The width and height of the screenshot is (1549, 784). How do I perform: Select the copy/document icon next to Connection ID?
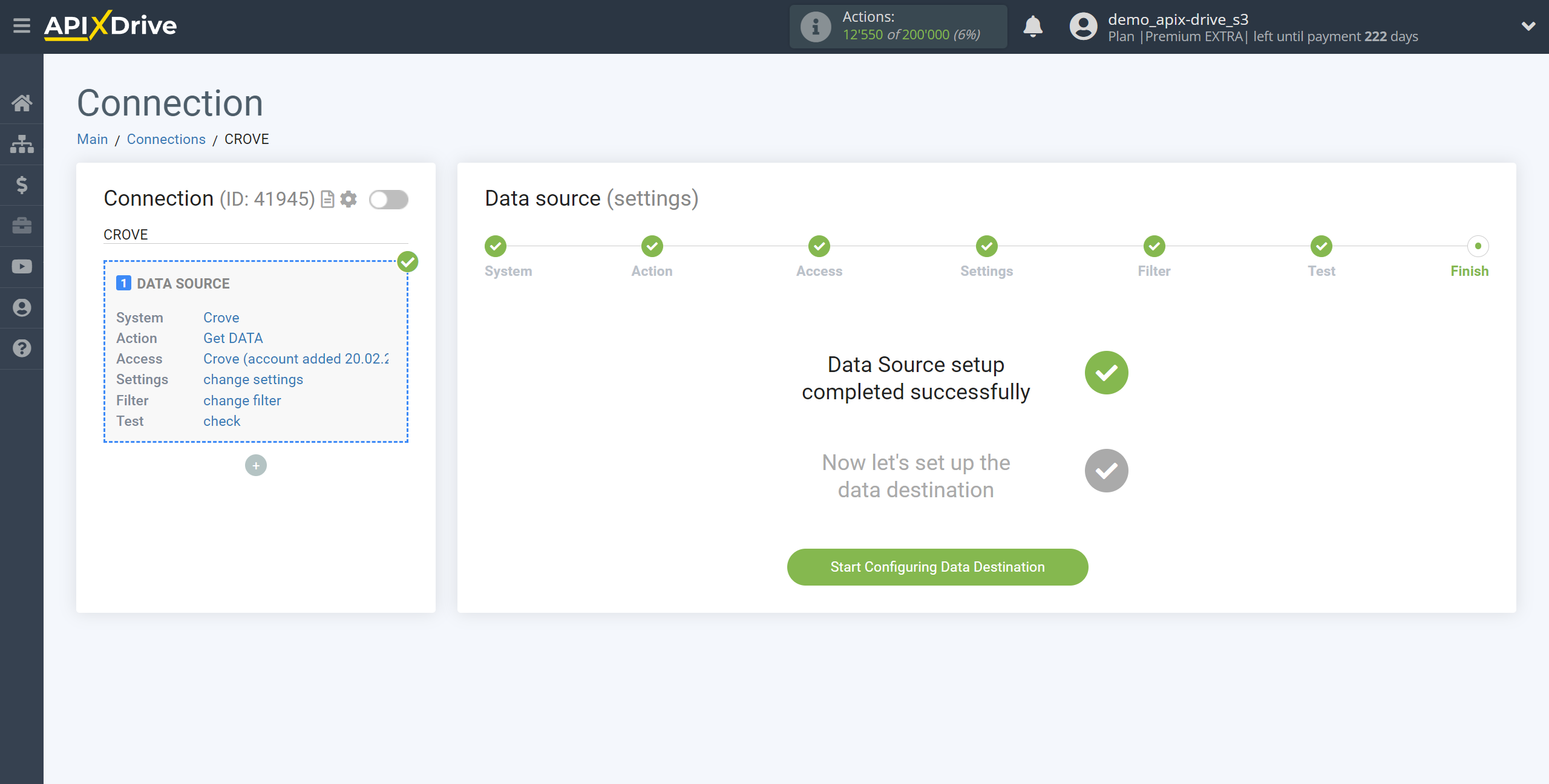click(328, 198)
